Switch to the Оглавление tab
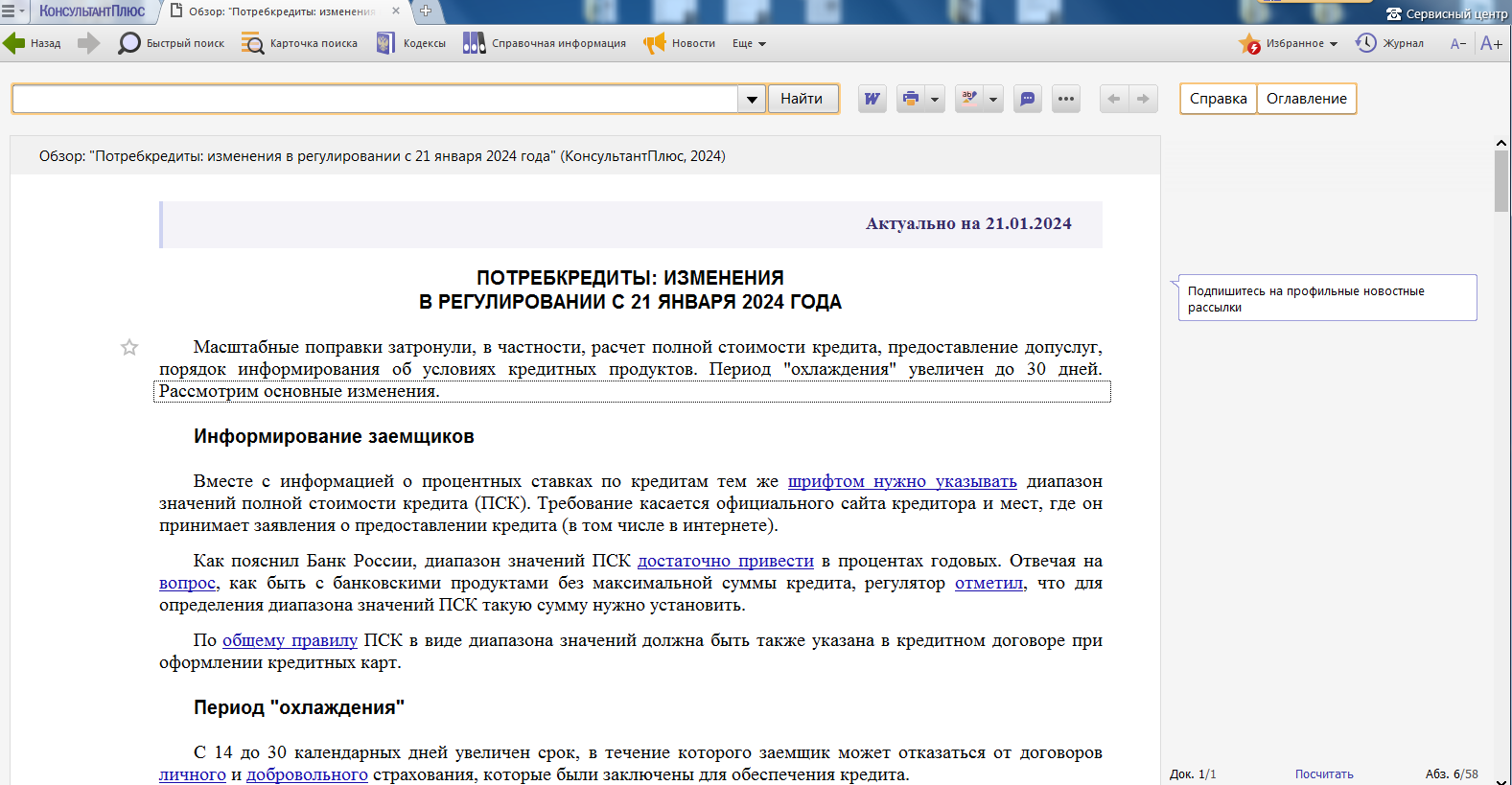The image size is (1512, 785). pos(1306,99)
